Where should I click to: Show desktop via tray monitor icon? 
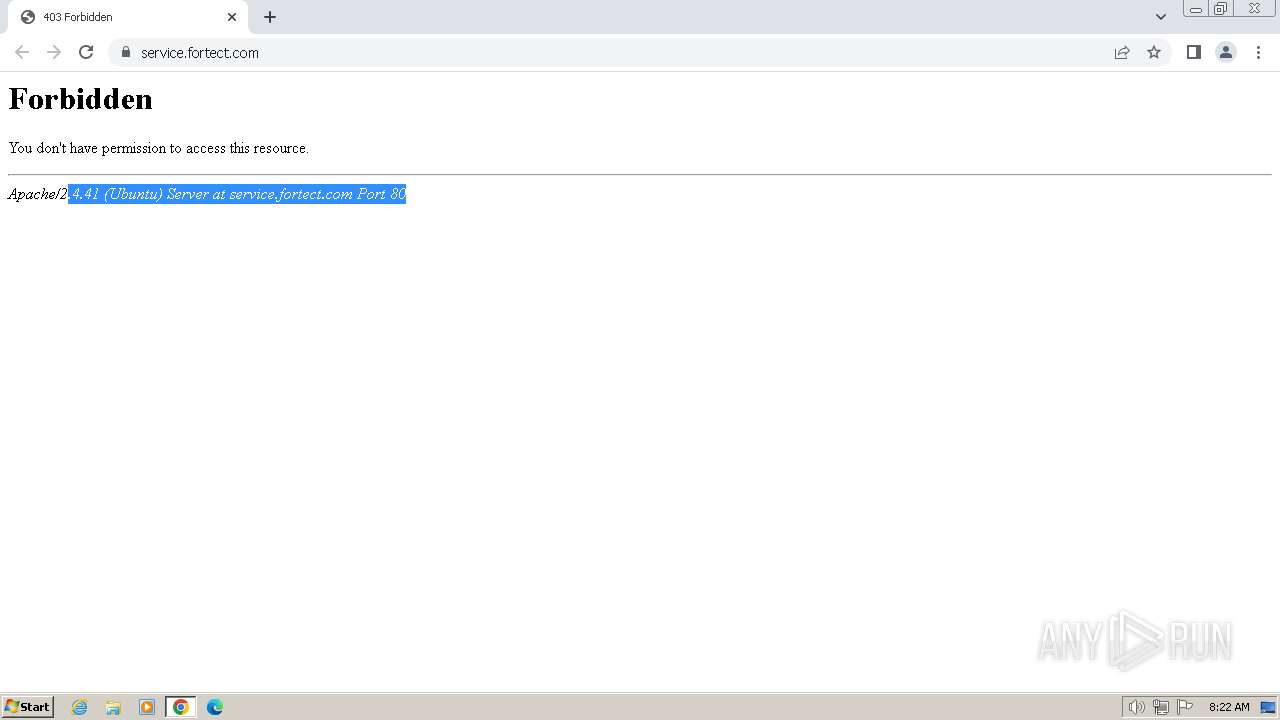[1268, 707]
